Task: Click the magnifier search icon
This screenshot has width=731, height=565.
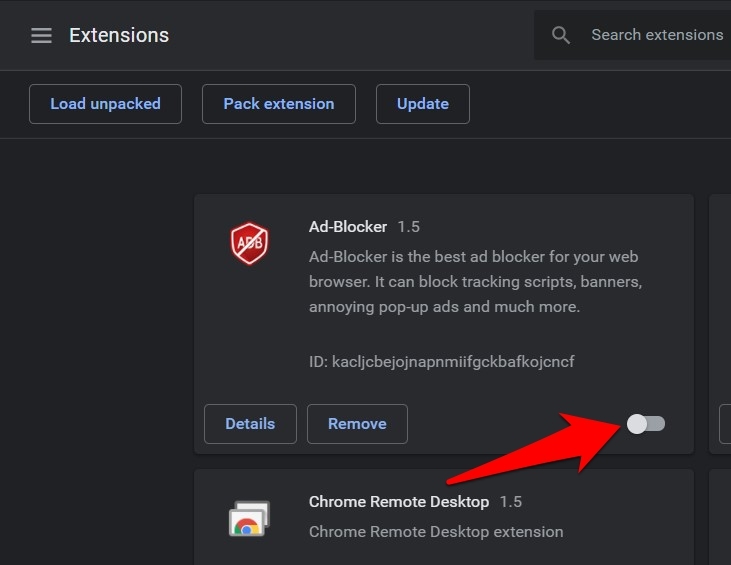Action: (x=561, y=36)
